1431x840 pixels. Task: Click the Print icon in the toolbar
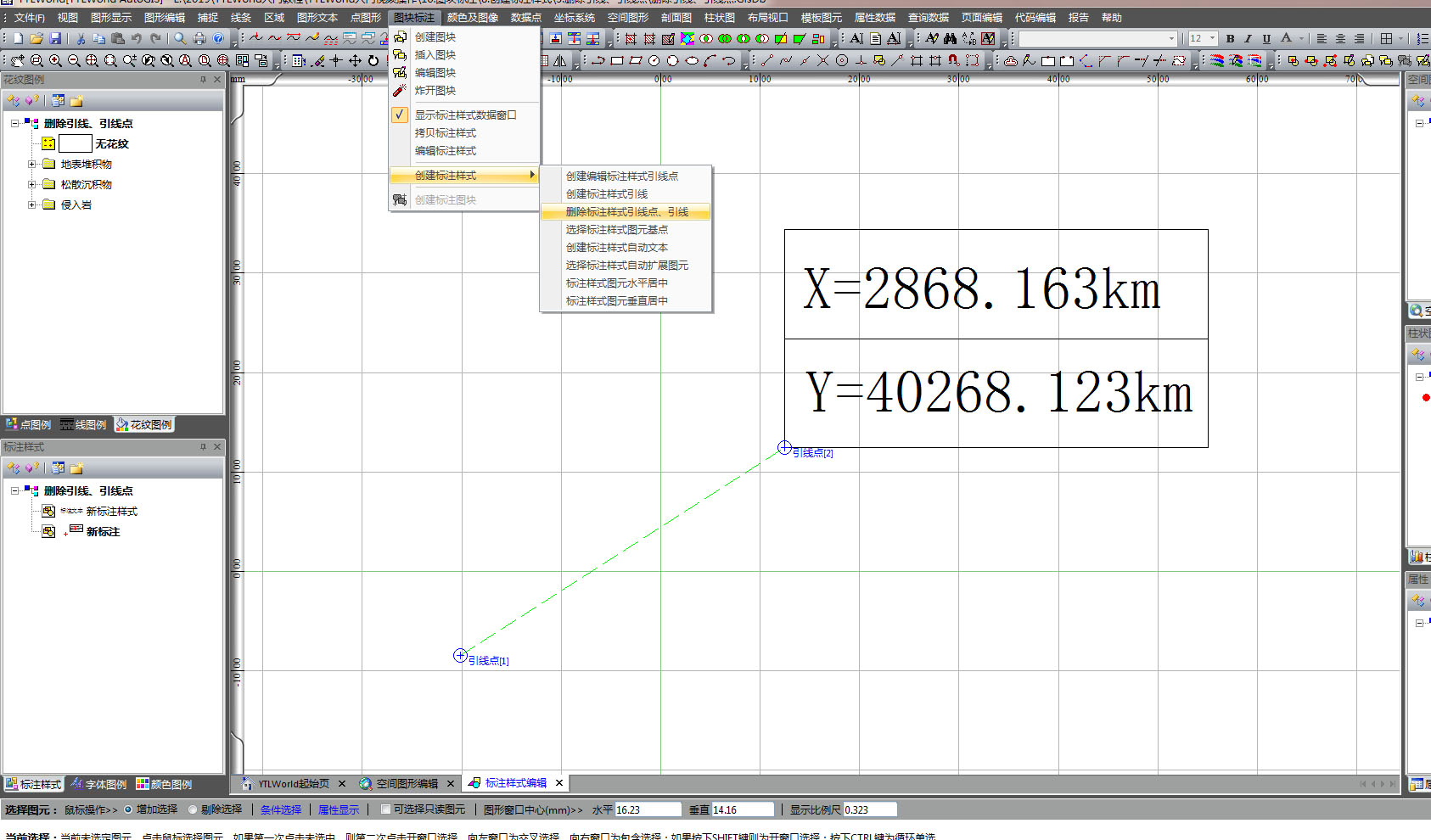(x=199, y=38)
